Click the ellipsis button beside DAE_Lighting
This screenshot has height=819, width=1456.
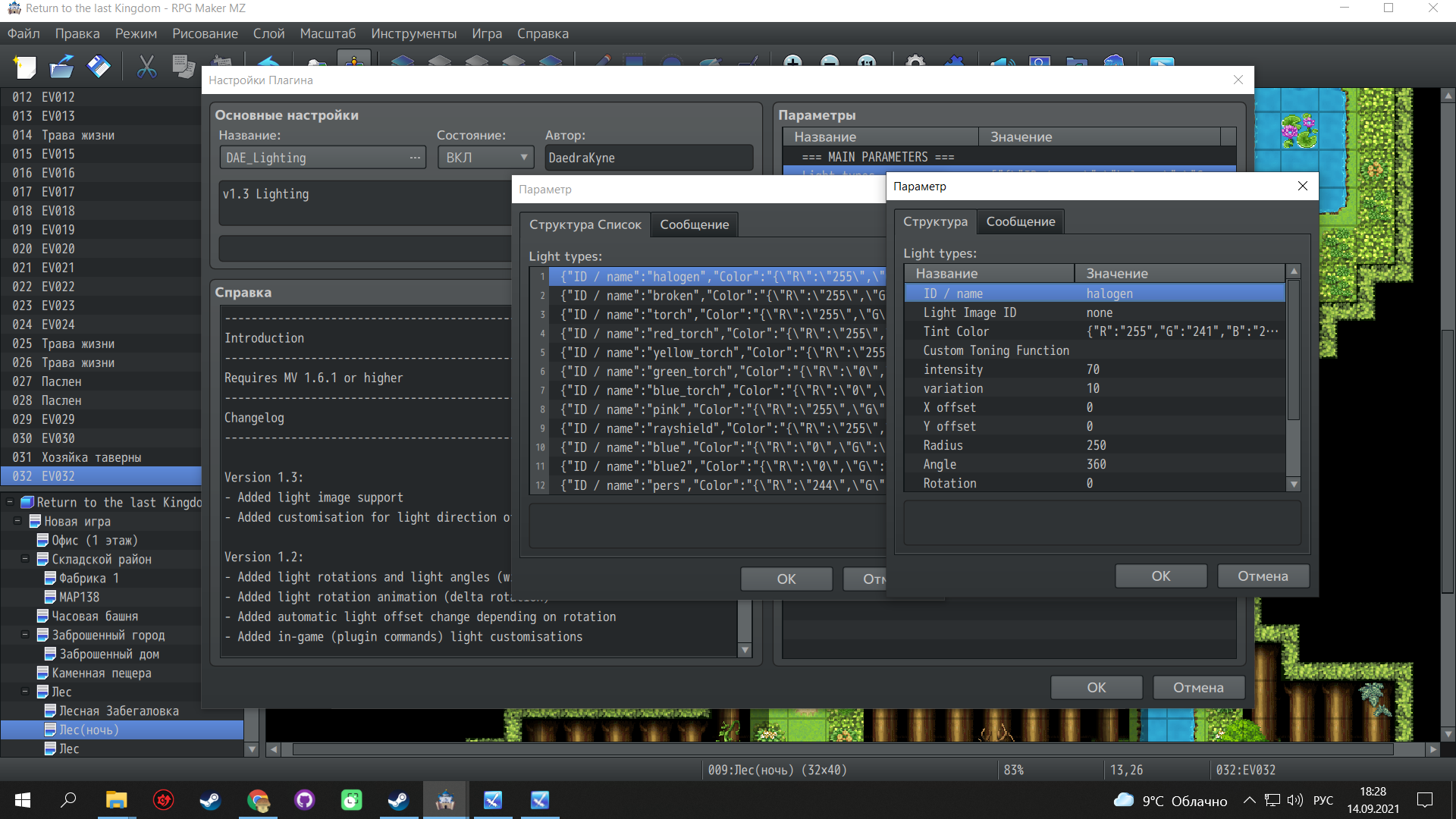(415, 158)
